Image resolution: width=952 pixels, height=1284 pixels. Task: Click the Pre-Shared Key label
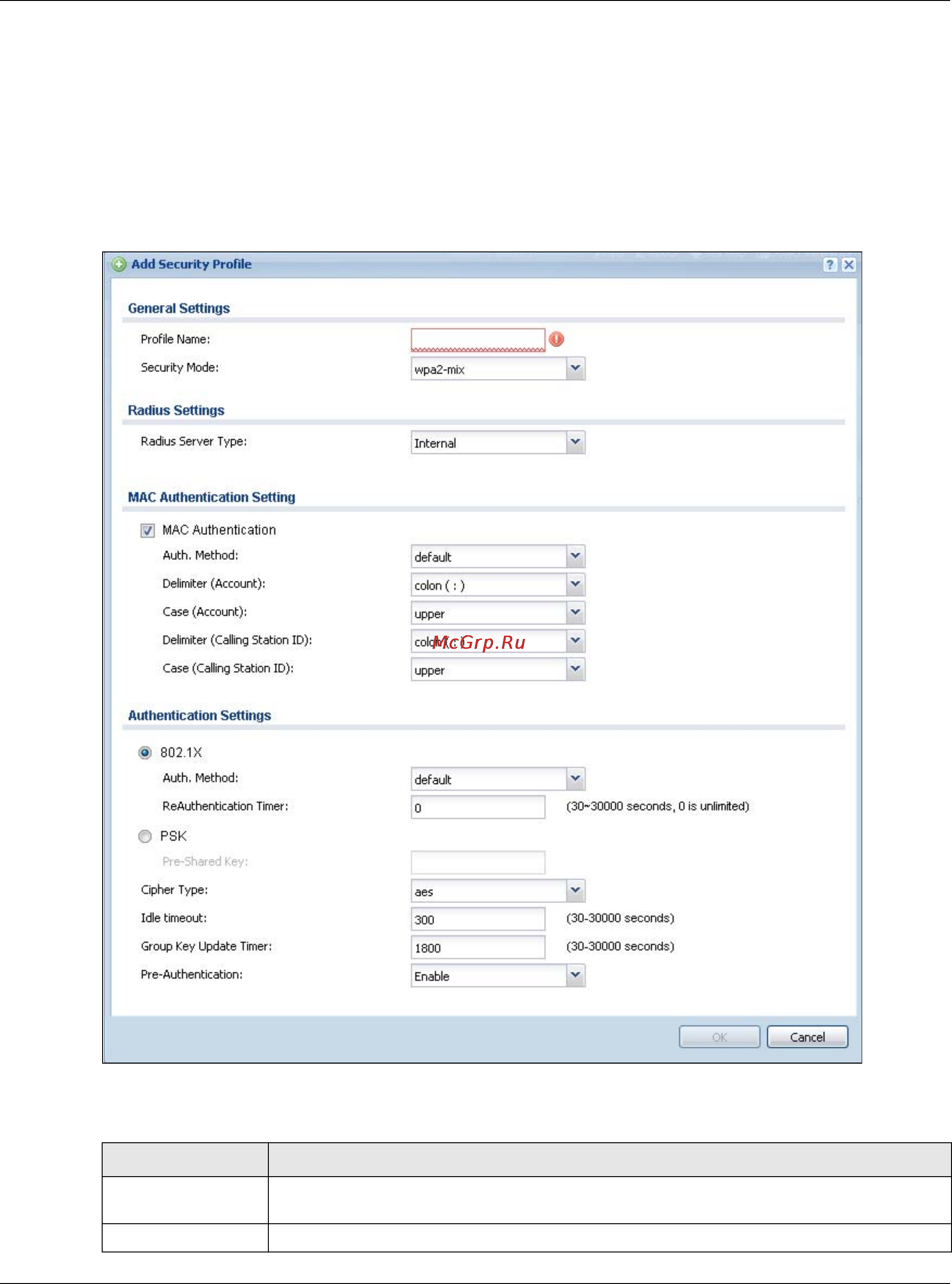pos(205,862)
